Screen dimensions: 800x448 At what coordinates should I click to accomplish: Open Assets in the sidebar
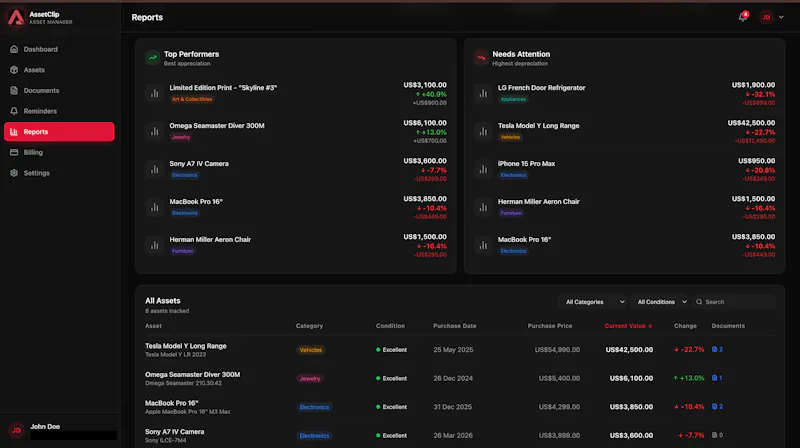tap(59, 70)
